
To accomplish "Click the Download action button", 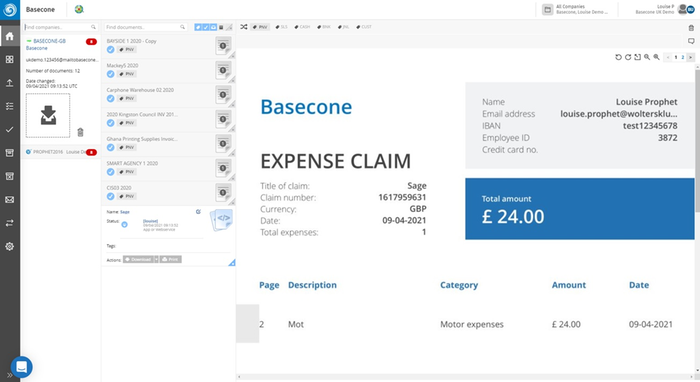I will click(x=138, y=259).
